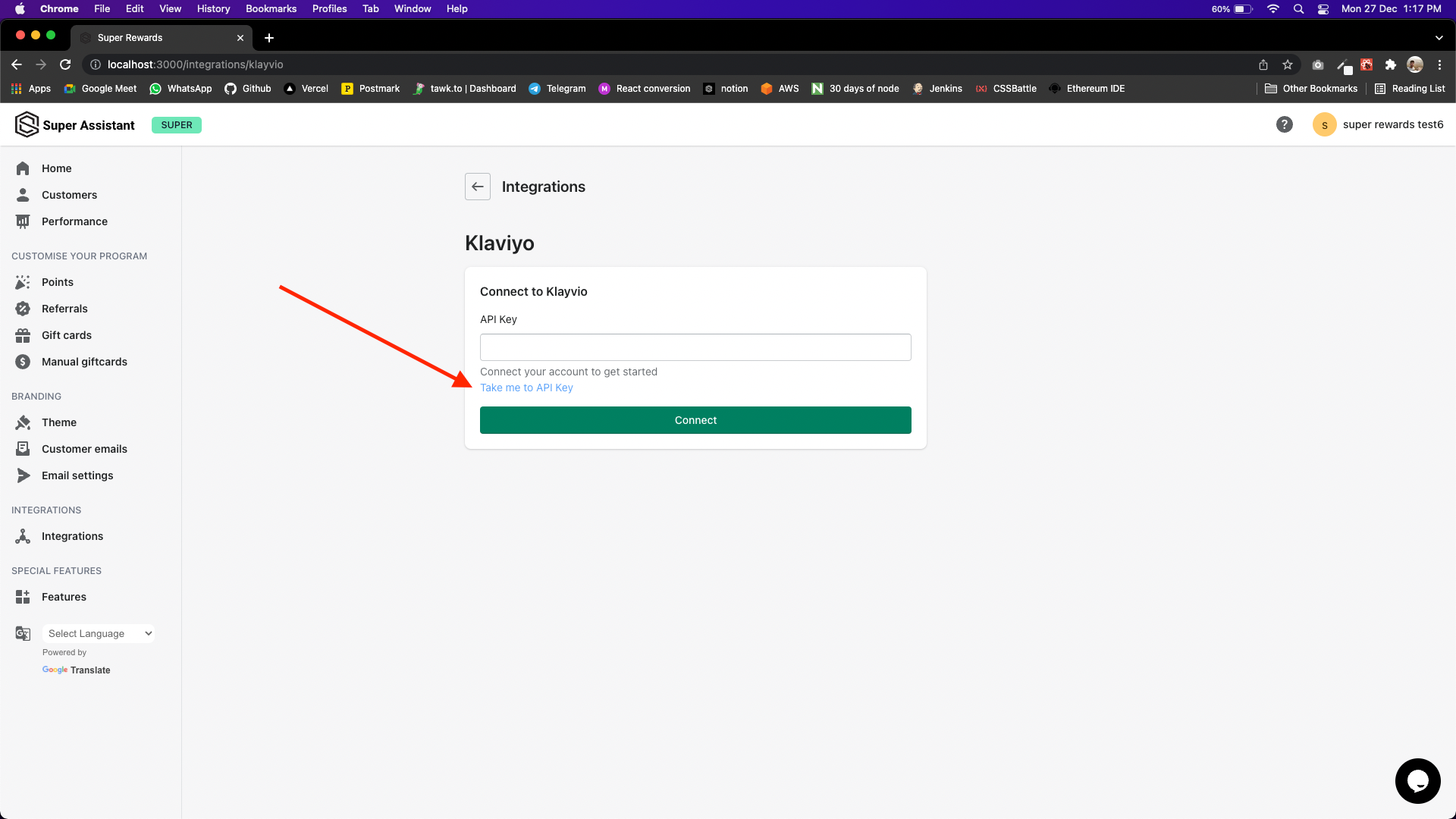Focus the API Key input field

coord(695,347)
